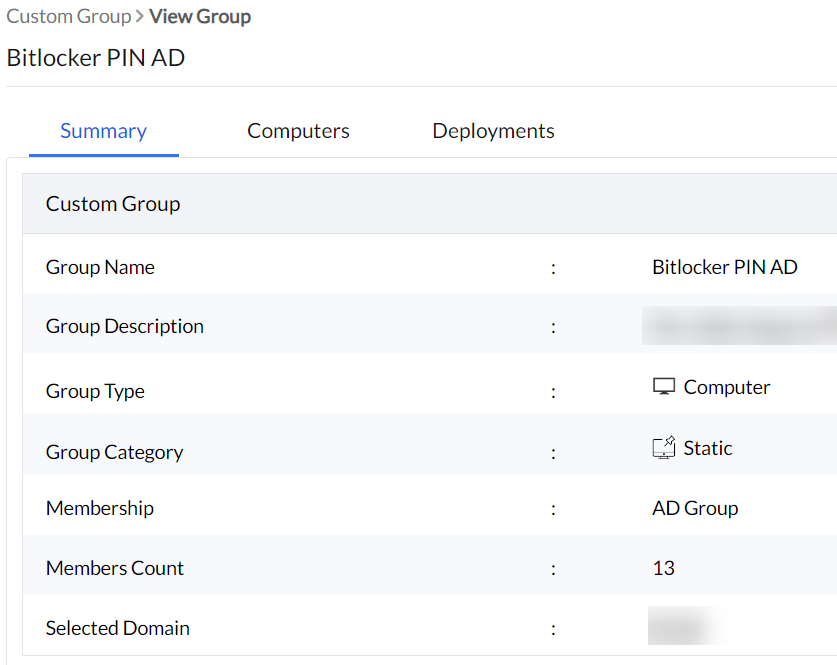837x665 pixels.
Task: Go back via Custom Group breadcrumb link
Action: tap(68, 17)
